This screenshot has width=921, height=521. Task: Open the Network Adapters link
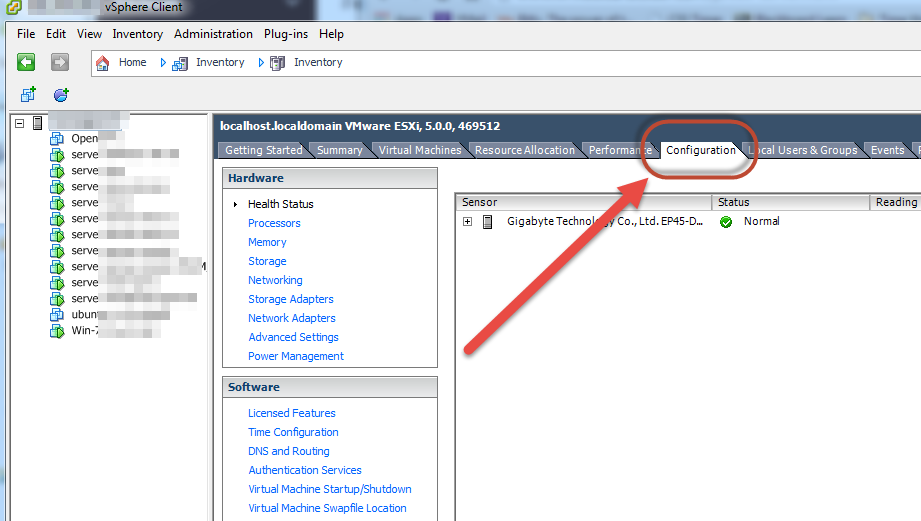(292, 318)
